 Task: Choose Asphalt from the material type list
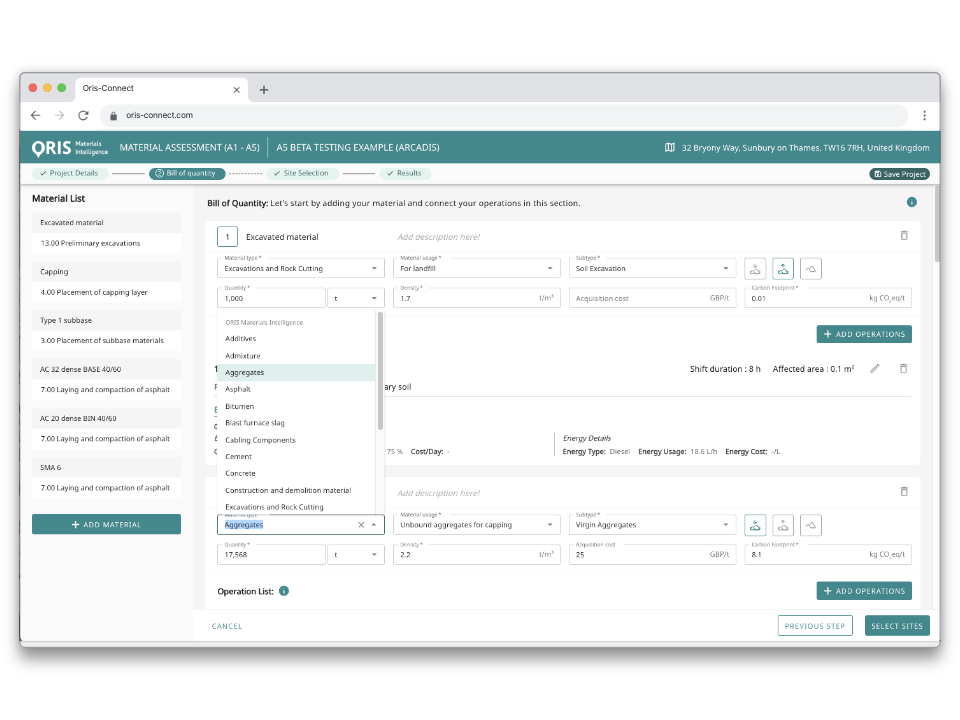click(x=238, y=389)
